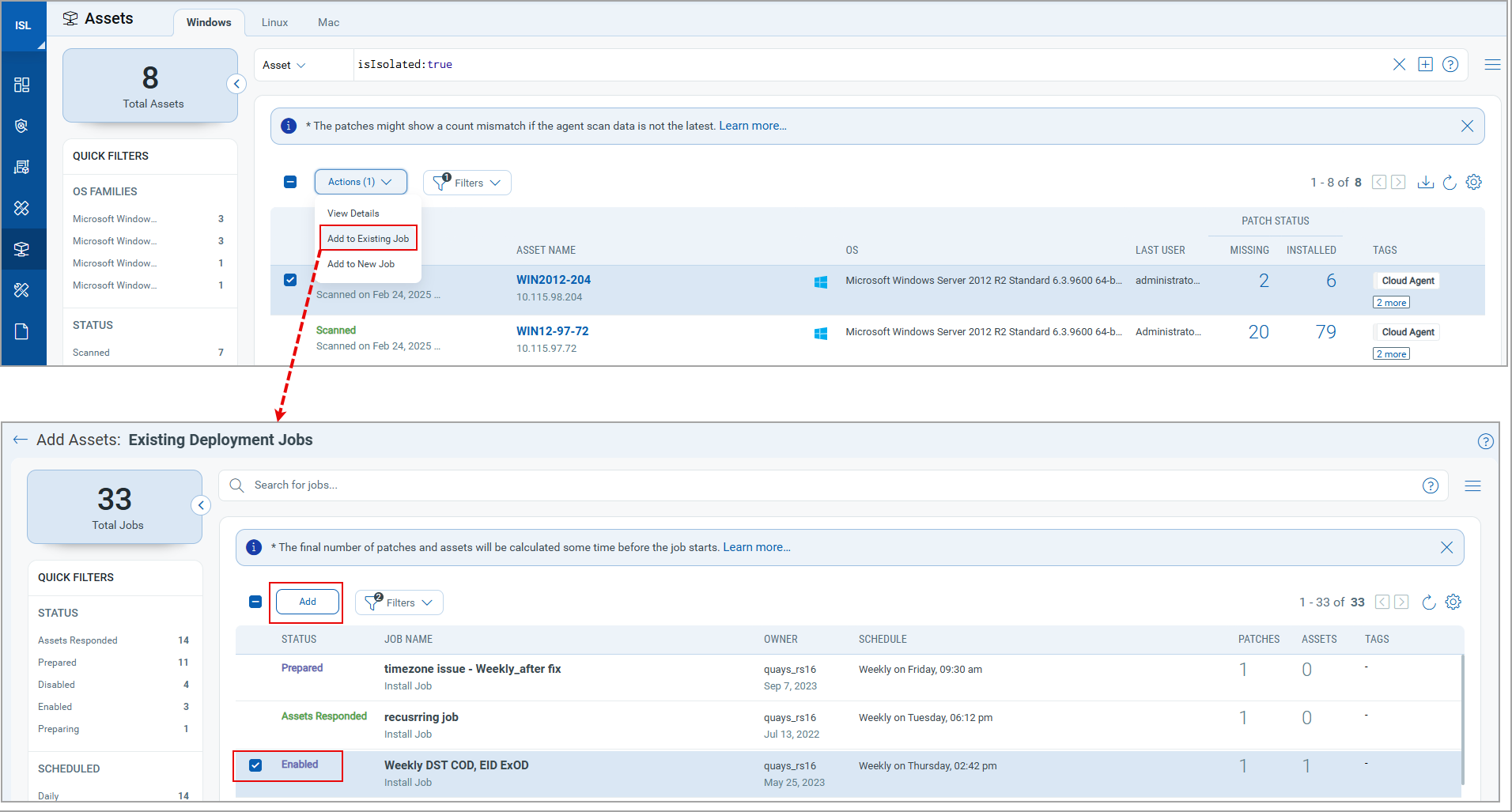Open the jobs Filters dropdown

(x=399, y=602)
